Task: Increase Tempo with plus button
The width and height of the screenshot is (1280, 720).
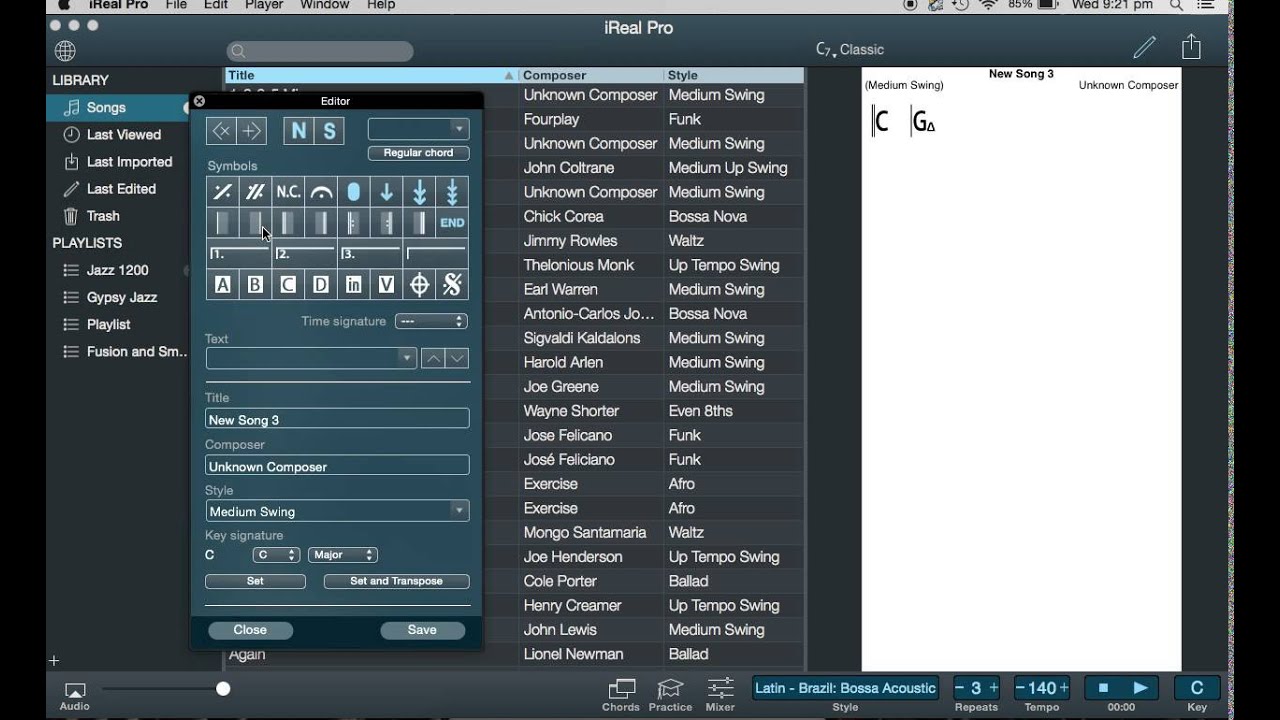Action: pyautogui.click(x=1063, y=688)
